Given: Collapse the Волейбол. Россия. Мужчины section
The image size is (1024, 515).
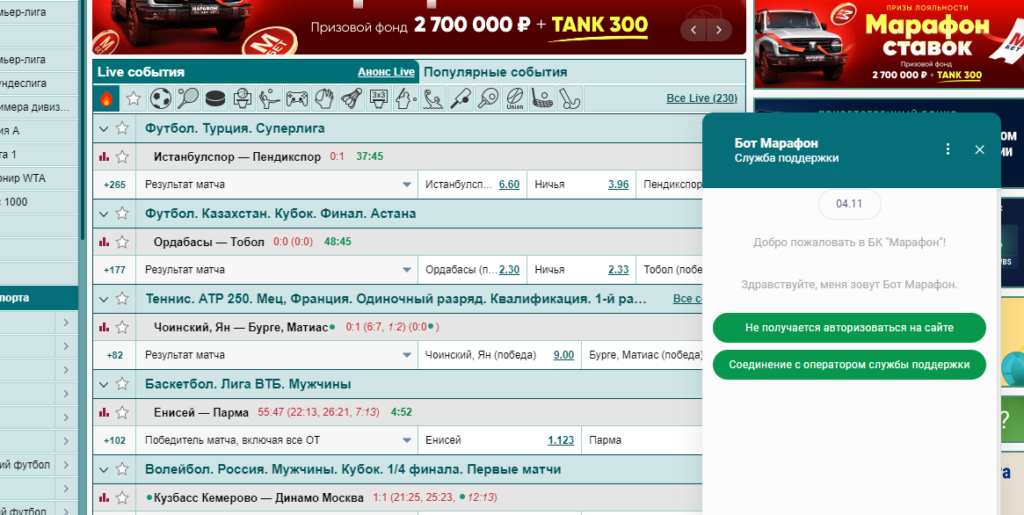Looking at the screenshot, I should click(x=103, y=470).
